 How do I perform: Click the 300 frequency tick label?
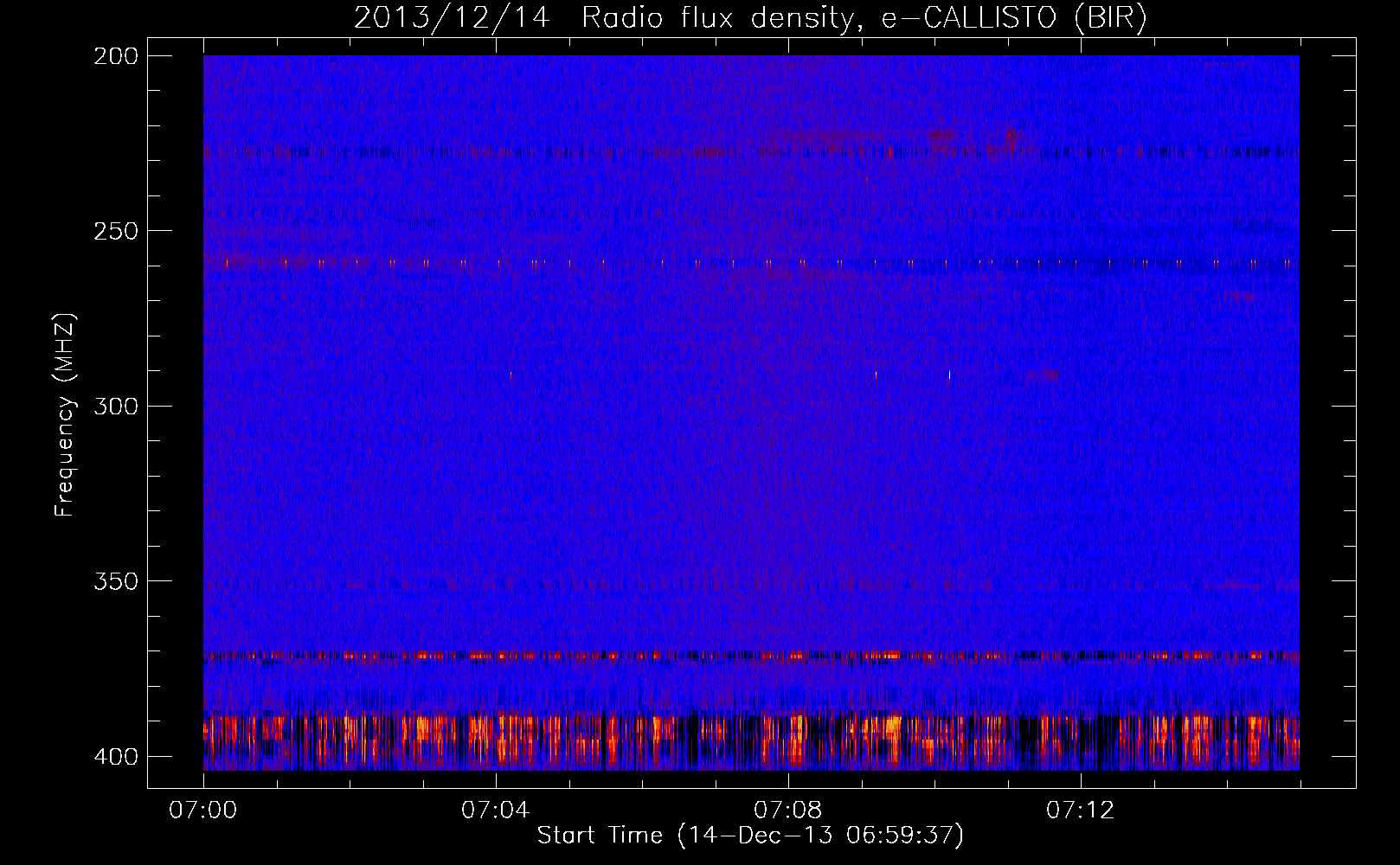115,407
